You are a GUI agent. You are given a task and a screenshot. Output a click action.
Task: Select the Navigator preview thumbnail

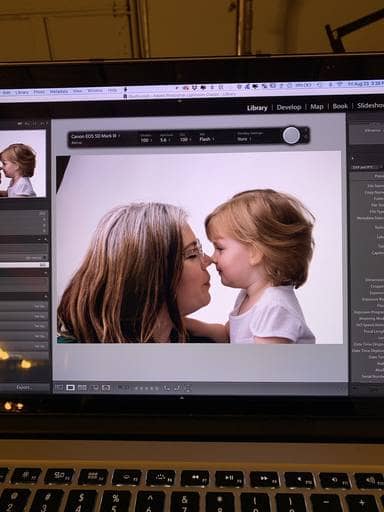tap(23, 164)
